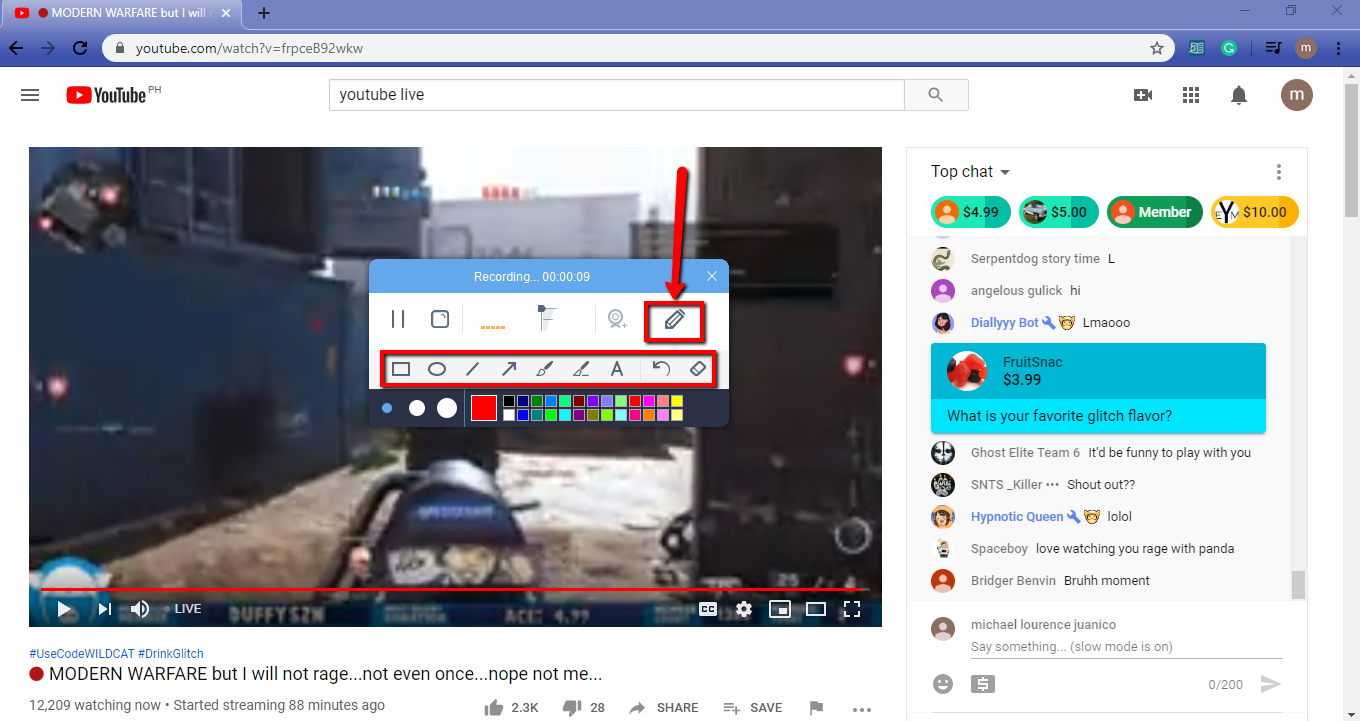The height and width of the screenshot is (721, 1360).
Task: Focus the YouTube search box
Action: coord(617,95)
